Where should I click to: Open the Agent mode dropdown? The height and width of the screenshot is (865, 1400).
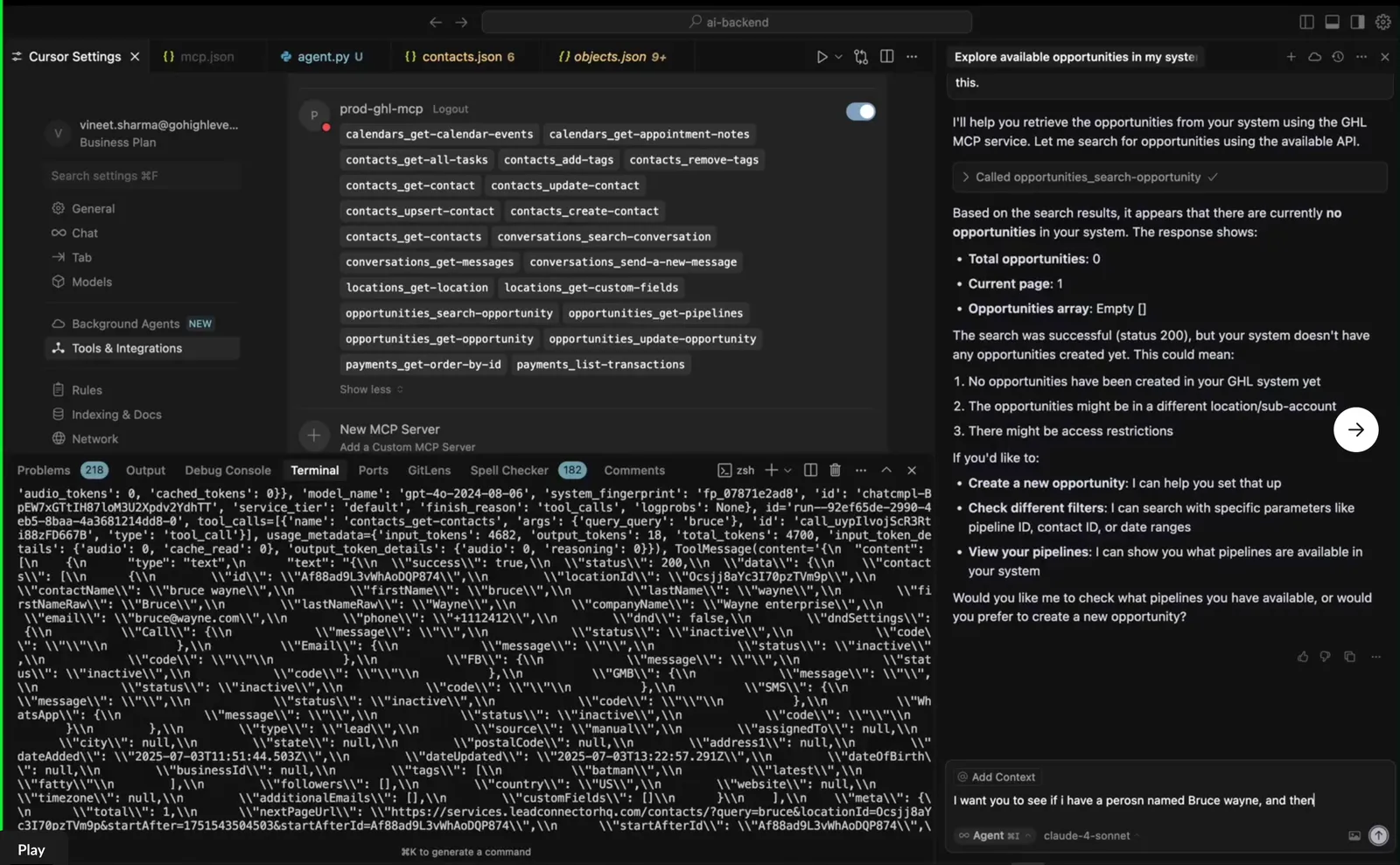tap(995, 836)
